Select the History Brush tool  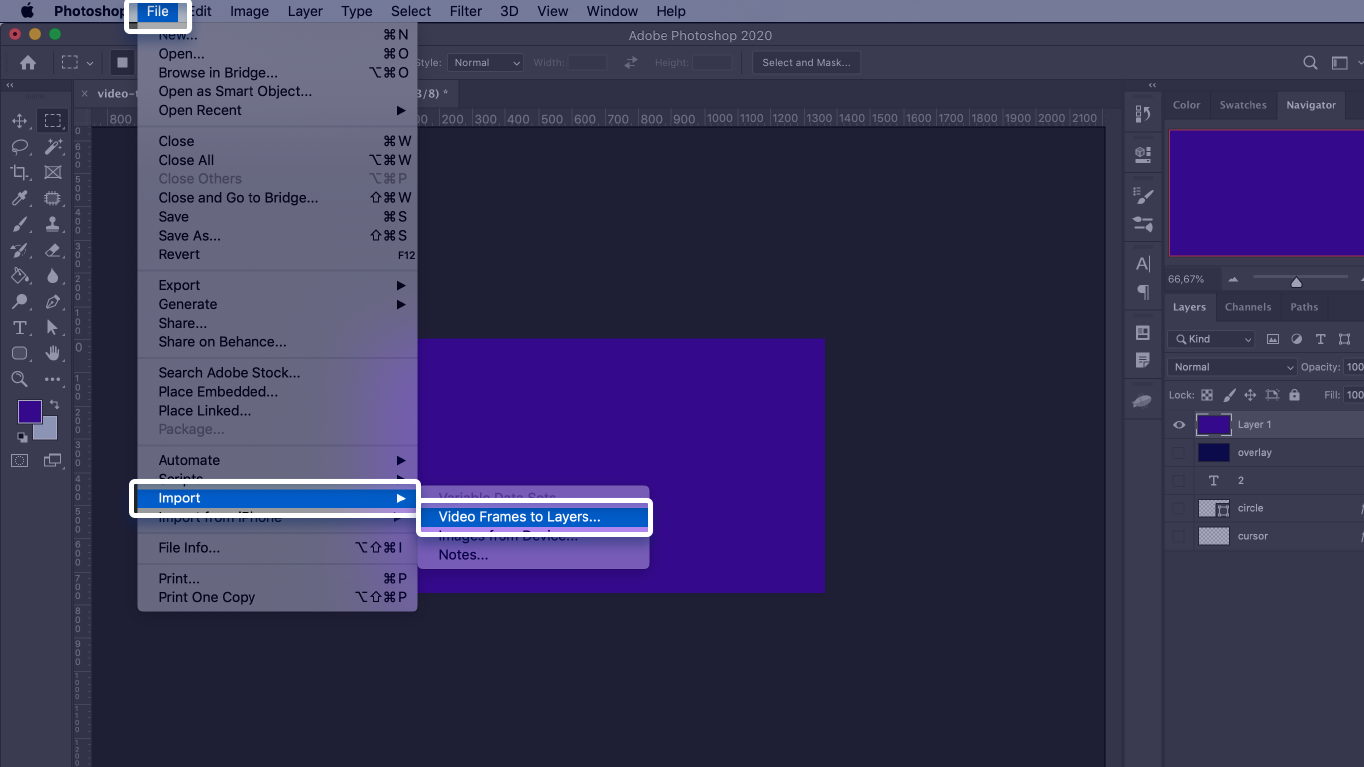(x=19, y=250)
